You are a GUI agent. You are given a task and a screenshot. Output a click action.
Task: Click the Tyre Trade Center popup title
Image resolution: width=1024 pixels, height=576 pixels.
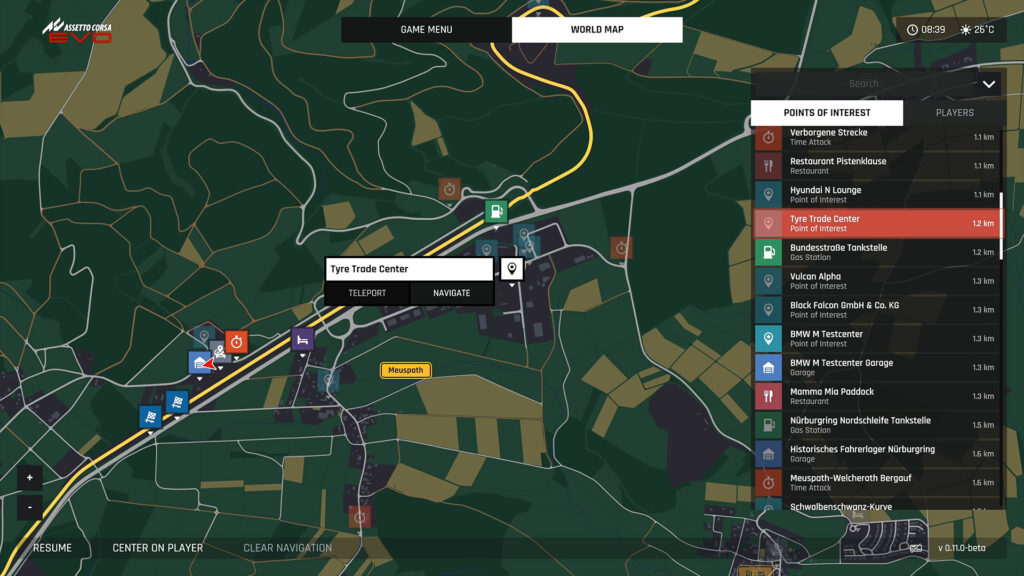(409, 269)
